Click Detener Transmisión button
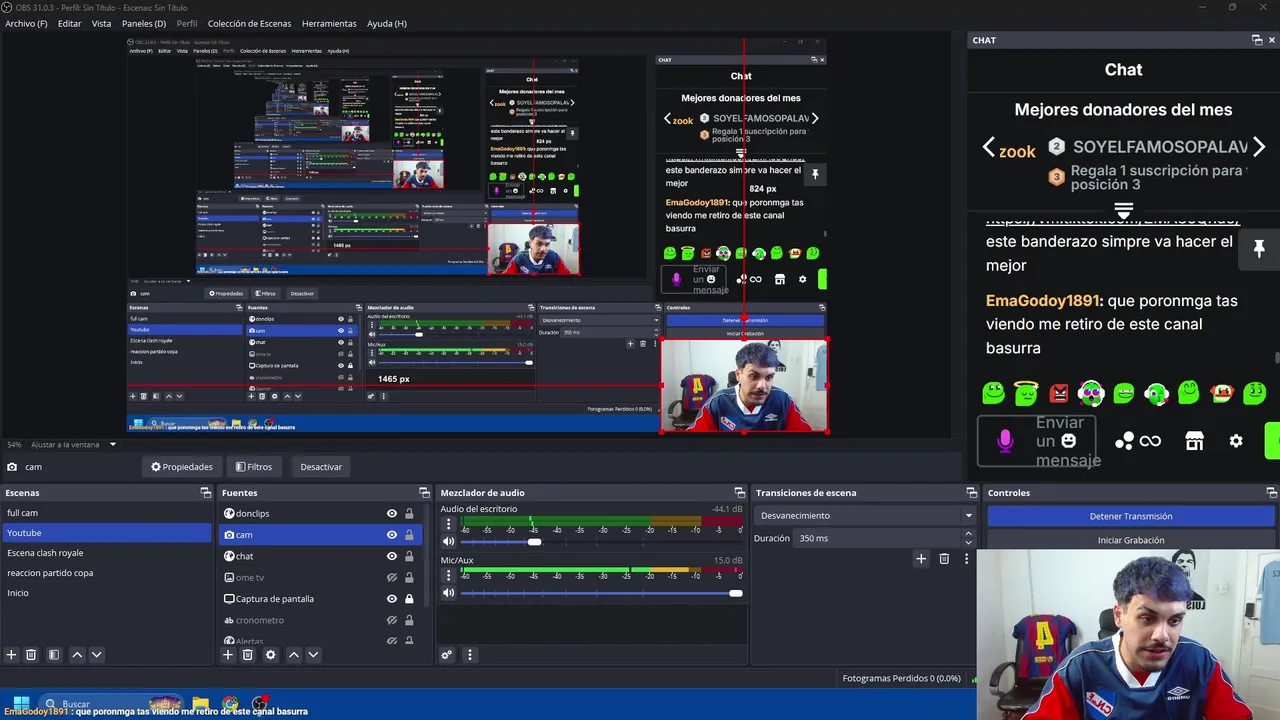This screenshot has height=720, width=1280. (x=1131, y=516)
